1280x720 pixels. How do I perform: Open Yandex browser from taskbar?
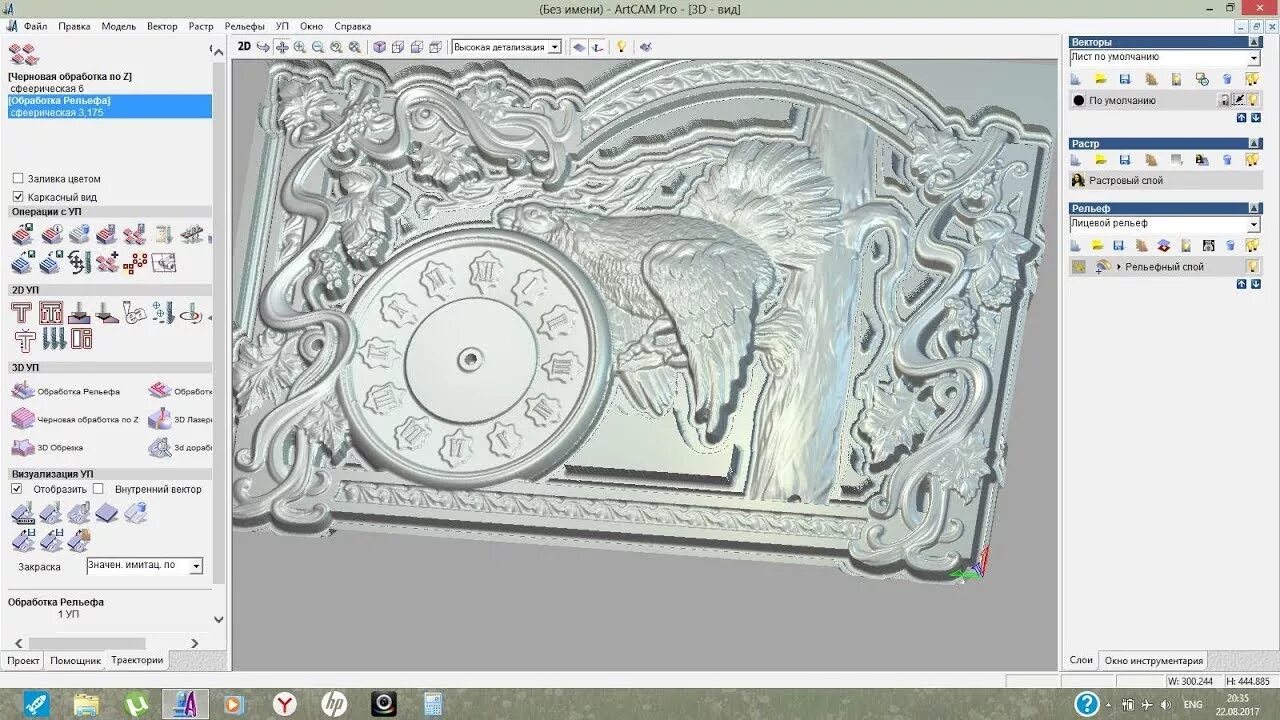coord(285,704)
